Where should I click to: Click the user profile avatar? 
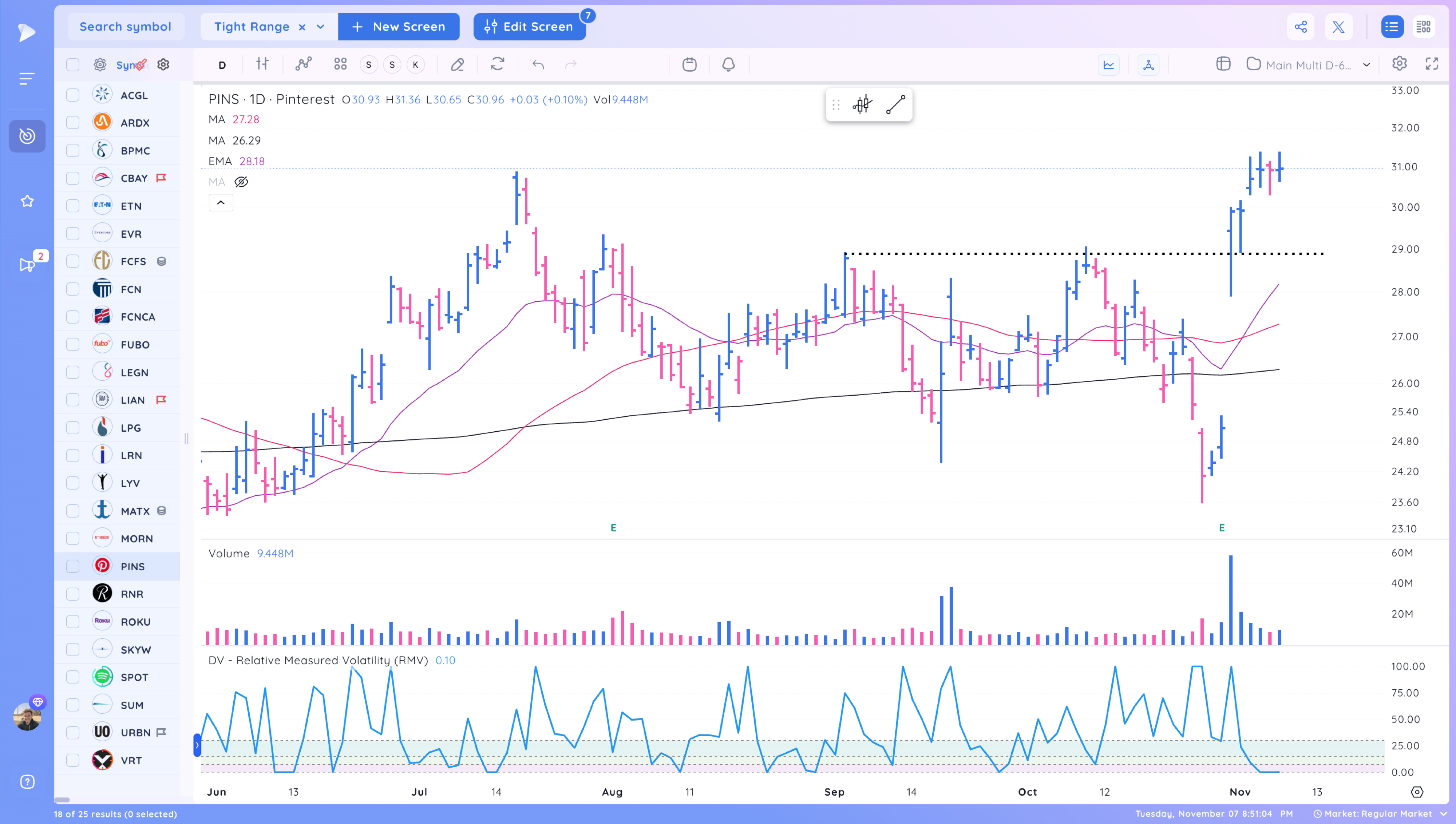(27, 717)
